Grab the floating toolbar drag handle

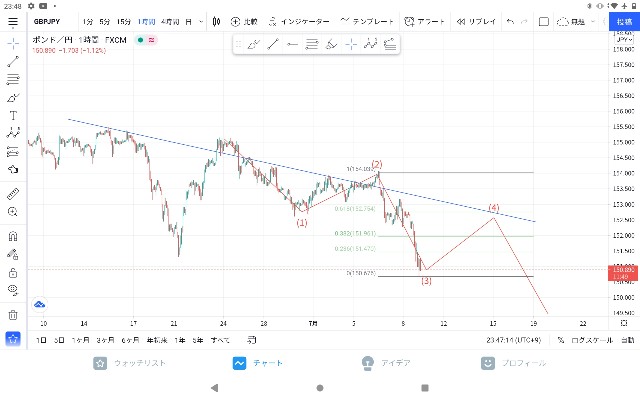239,44
